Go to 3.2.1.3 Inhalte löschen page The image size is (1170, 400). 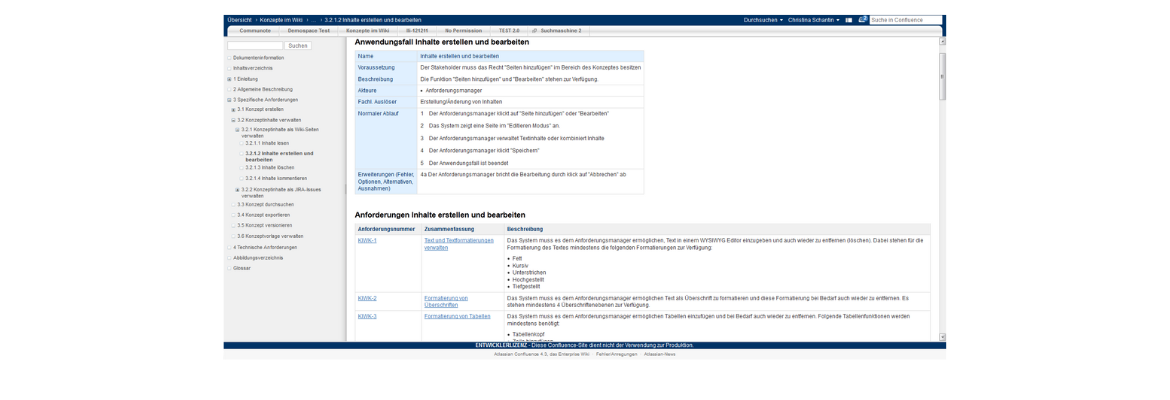coord(269,167)
